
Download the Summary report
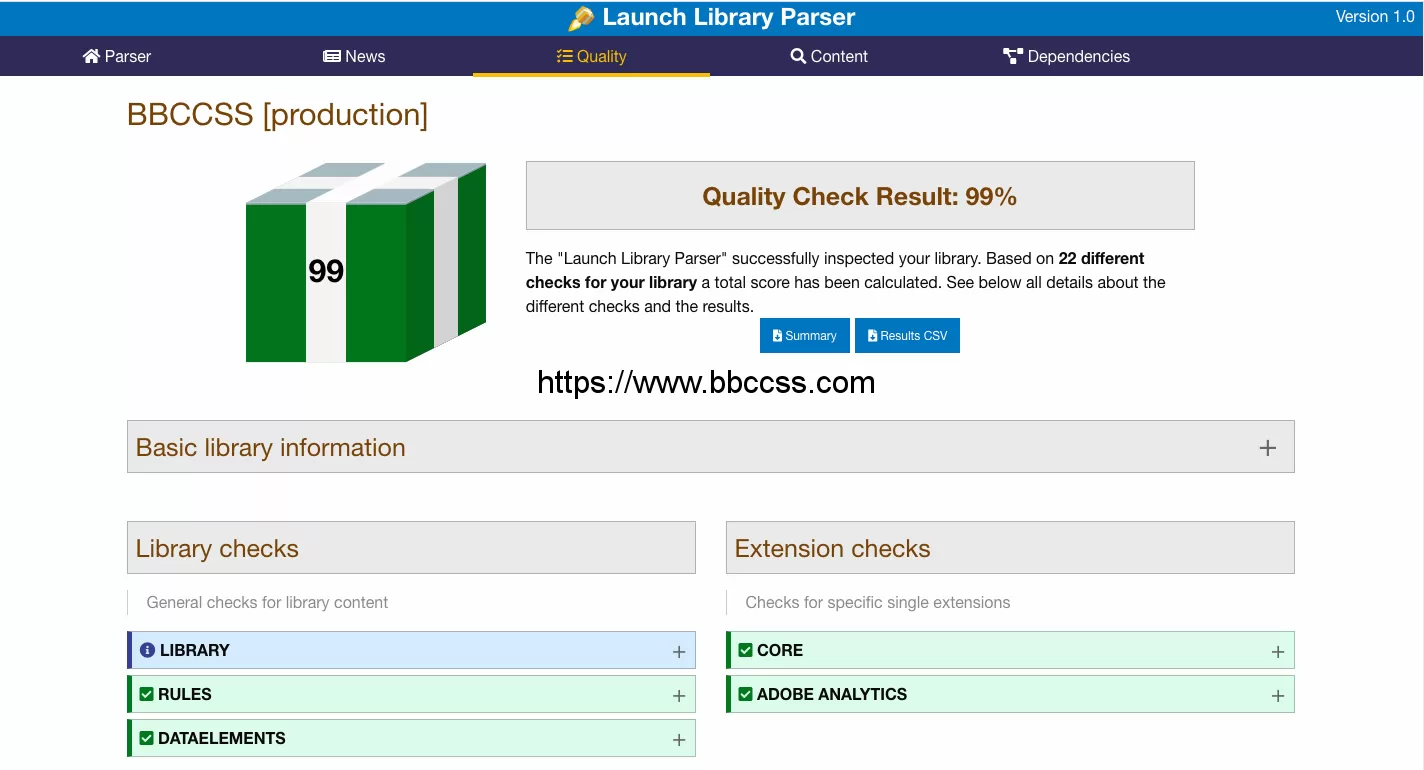coord(805,336)
